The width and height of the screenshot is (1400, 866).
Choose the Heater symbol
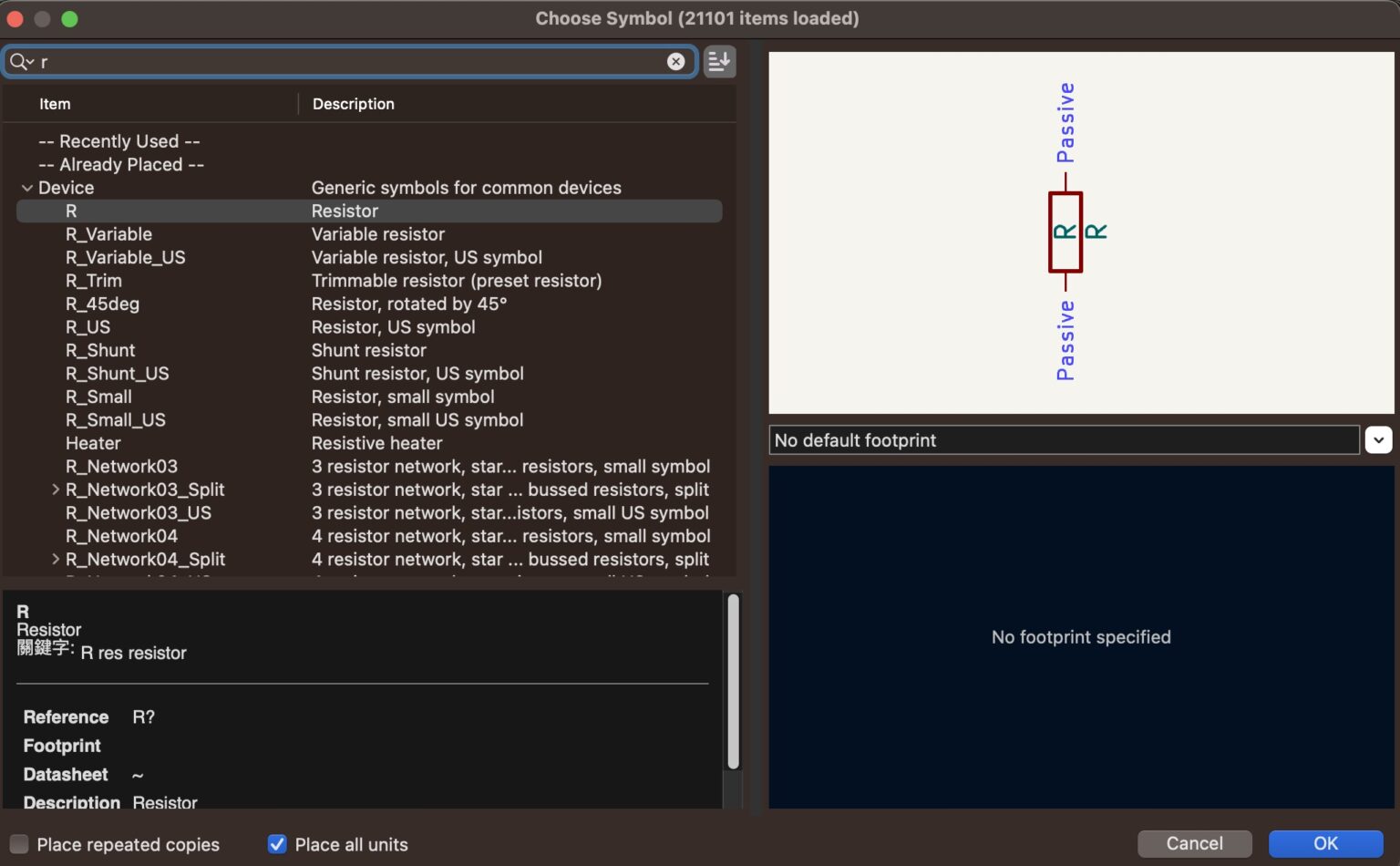93,443
